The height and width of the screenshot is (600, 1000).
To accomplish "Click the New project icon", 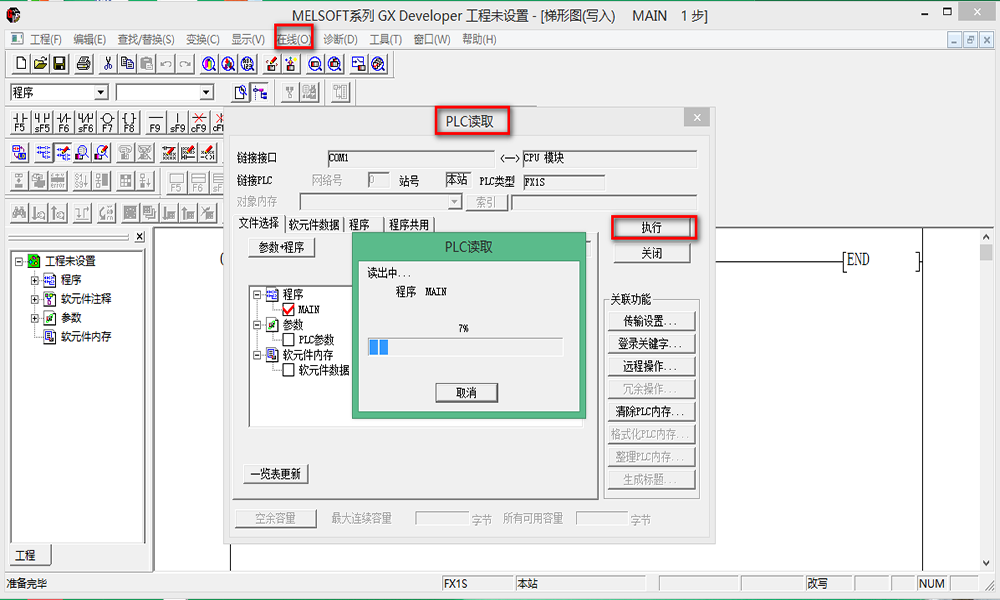I will click(20, 64).
